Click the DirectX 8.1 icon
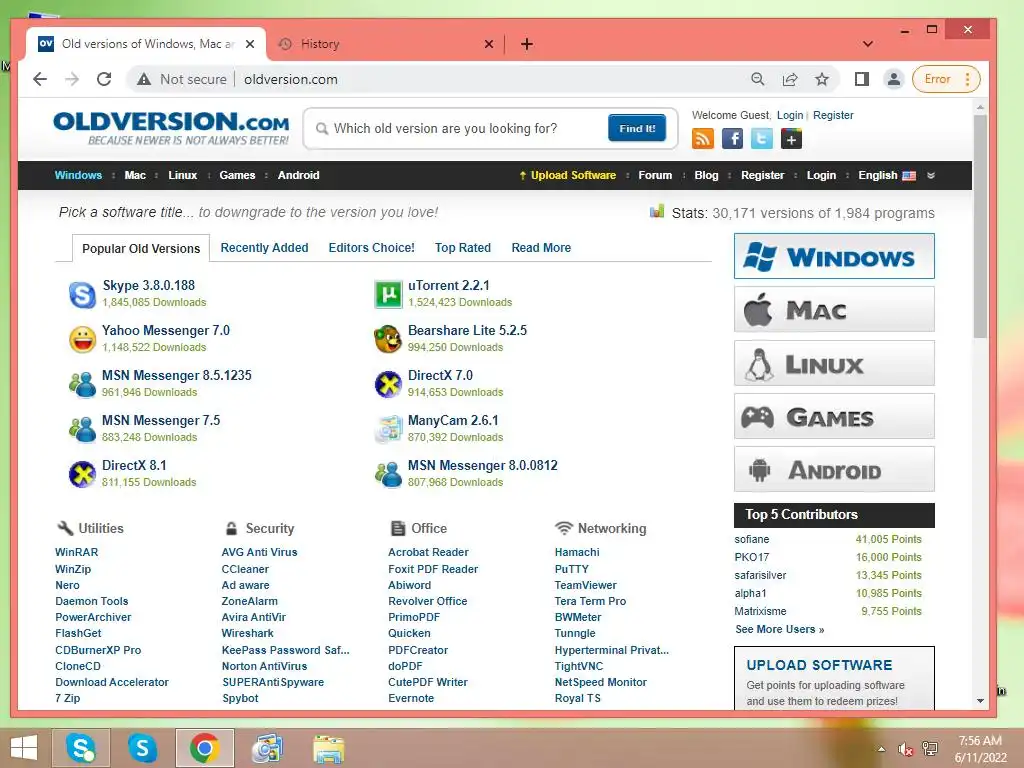 tap(82, 475)
